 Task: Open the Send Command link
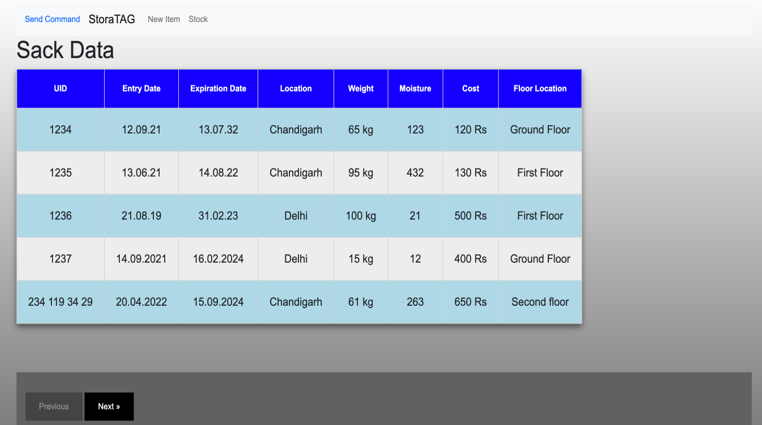coord(52,19)
